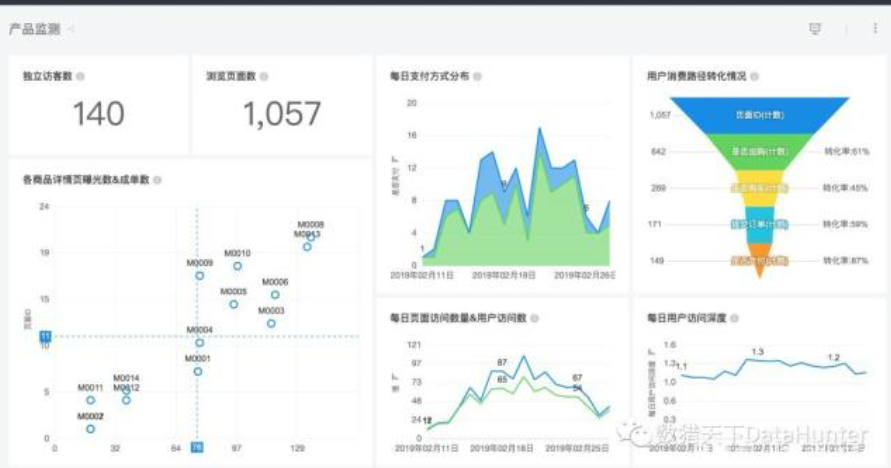Click the 140 unique visitors value

tap(99, 114)
